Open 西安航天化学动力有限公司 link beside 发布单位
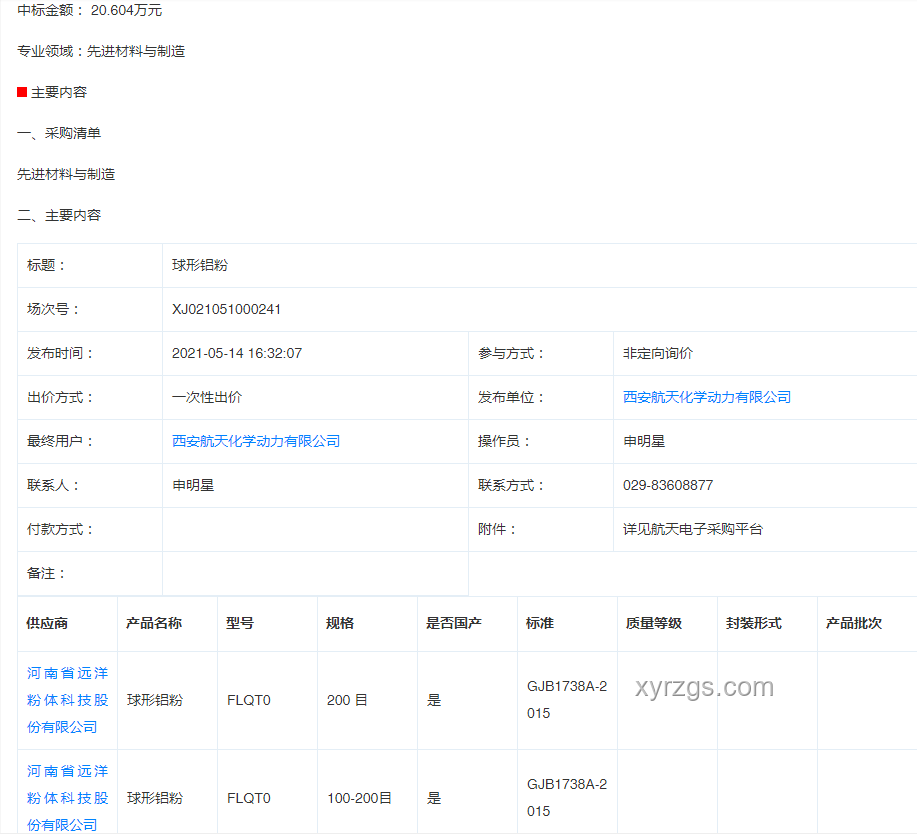Viewport: 917px width, 836px height. pyautogui.click(x=706, y=397)
